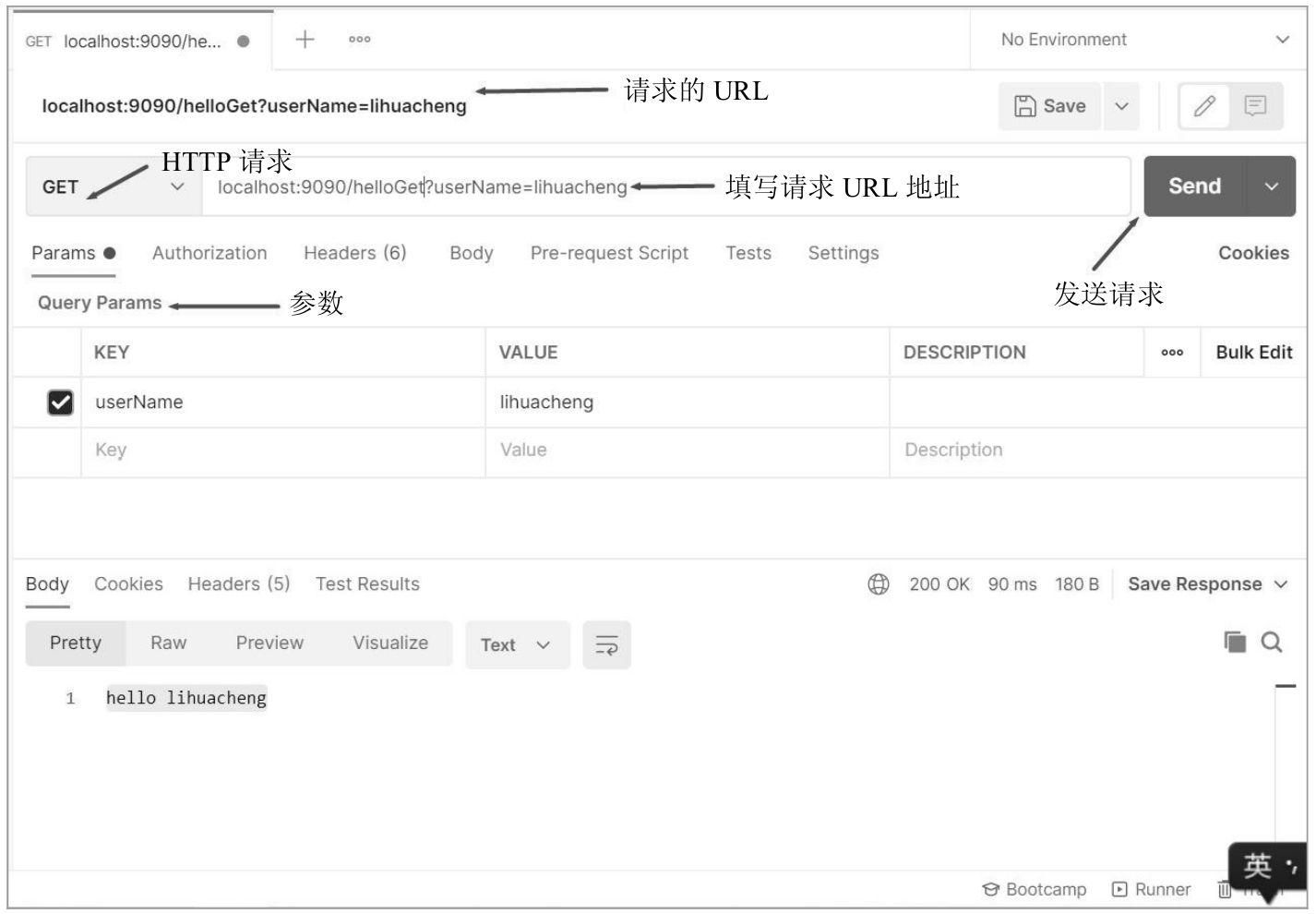Uncheck the userName query parameter

click(58, 402)
